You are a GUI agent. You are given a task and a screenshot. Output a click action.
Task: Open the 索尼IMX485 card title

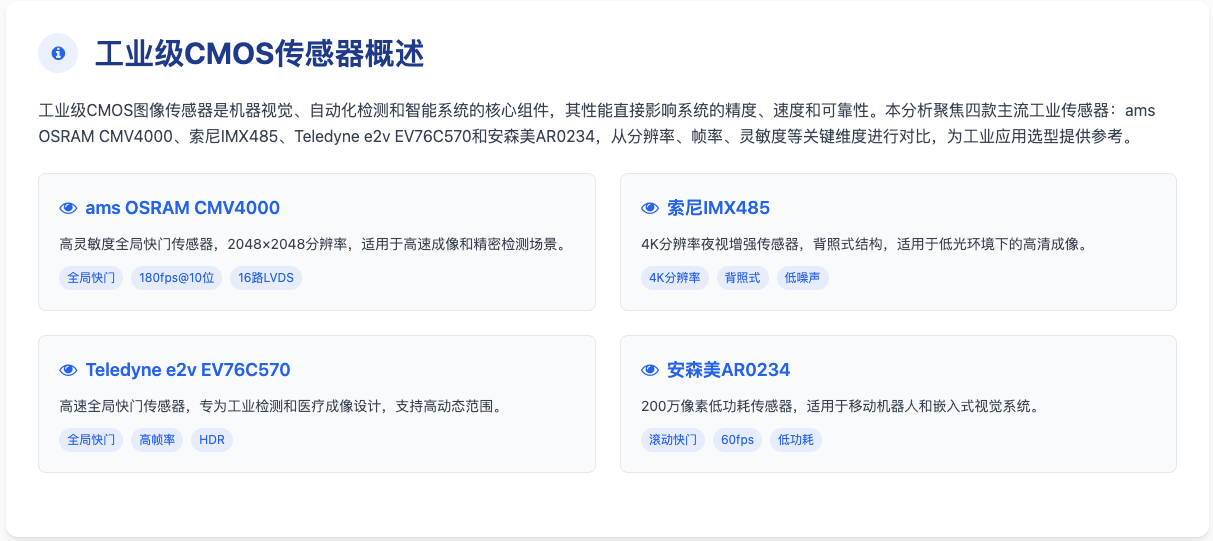[x=718, y=208]
